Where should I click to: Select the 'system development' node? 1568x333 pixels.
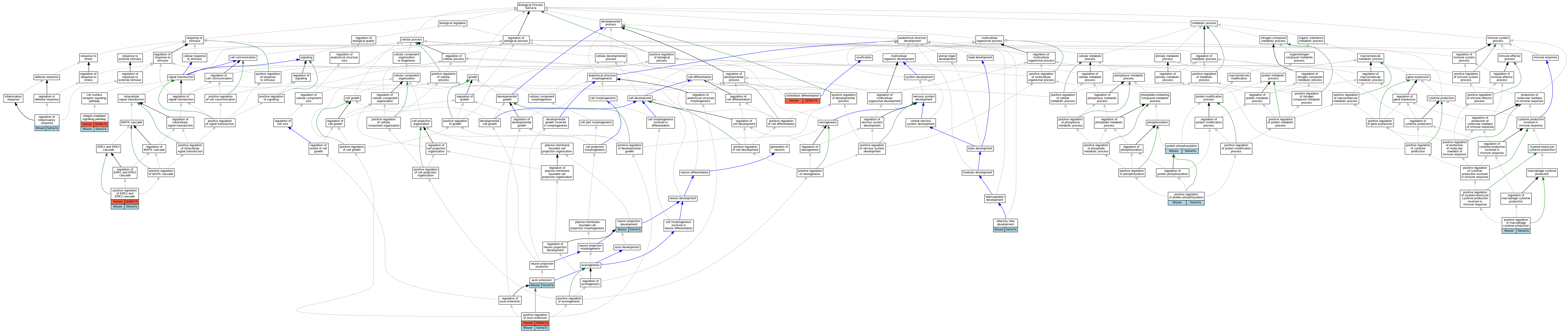pyautogui.click(x=919, y=77)
